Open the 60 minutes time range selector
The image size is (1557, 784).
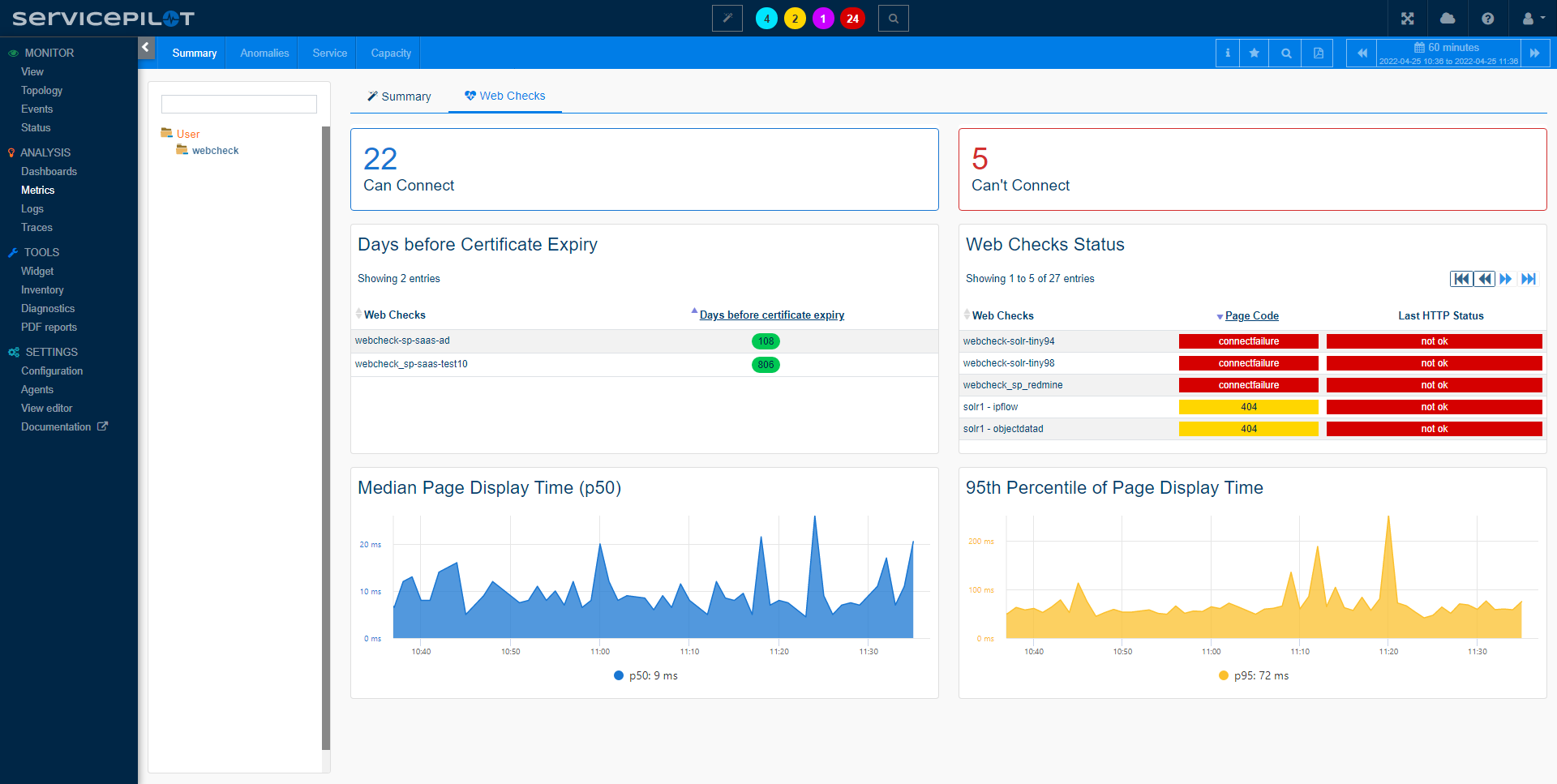(1448, 54)
